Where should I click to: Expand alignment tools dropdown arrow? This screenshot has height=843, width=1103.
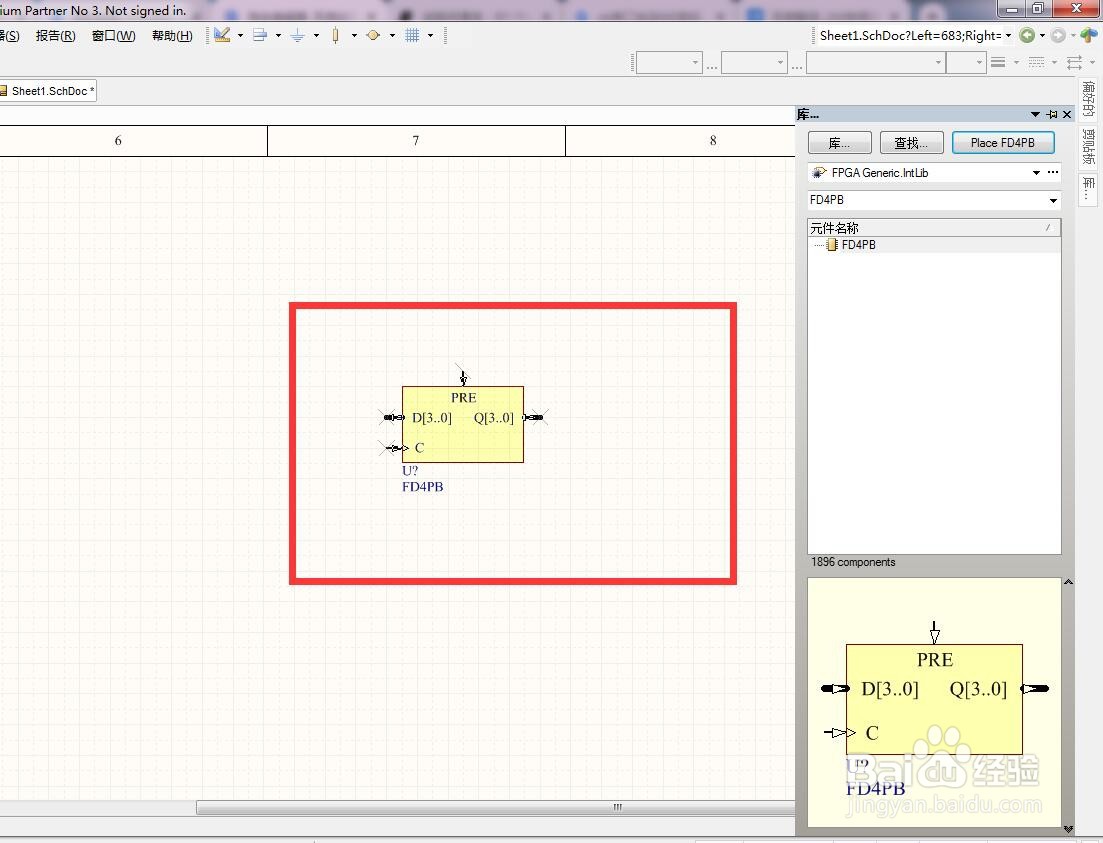[279, 35]
